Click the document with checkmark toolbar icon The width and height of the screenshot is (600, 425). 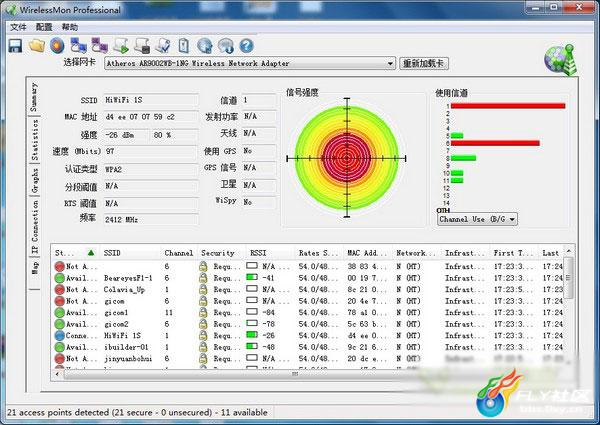click(163, 46)
